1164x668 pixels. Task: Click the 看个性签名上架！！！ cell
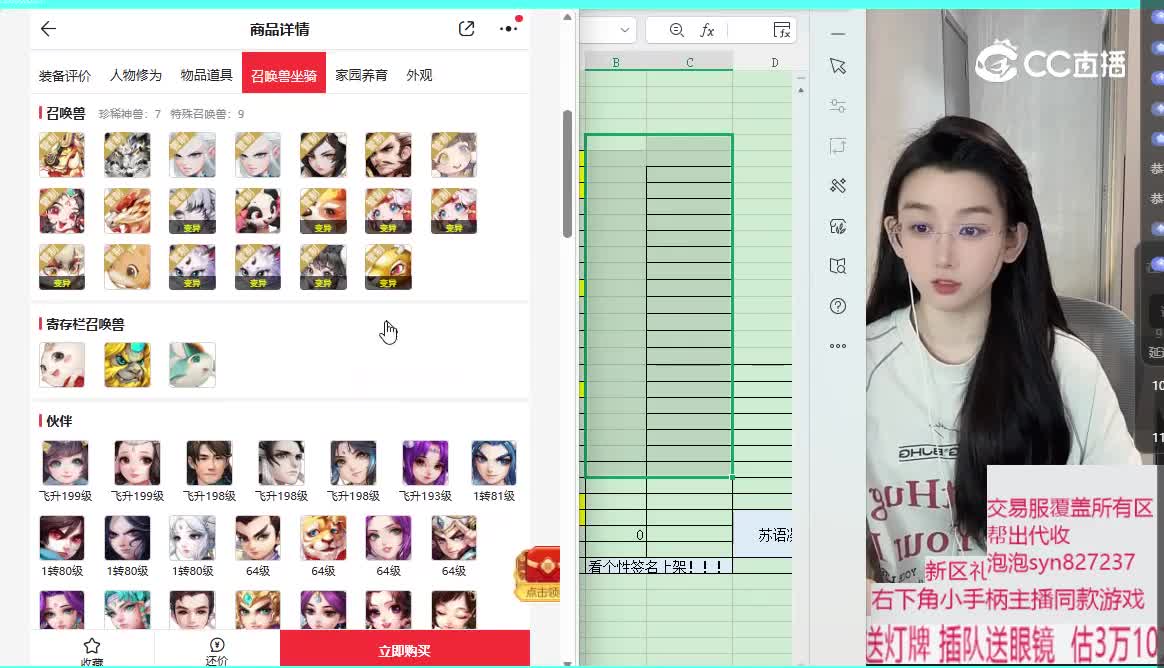click(659, 566)
